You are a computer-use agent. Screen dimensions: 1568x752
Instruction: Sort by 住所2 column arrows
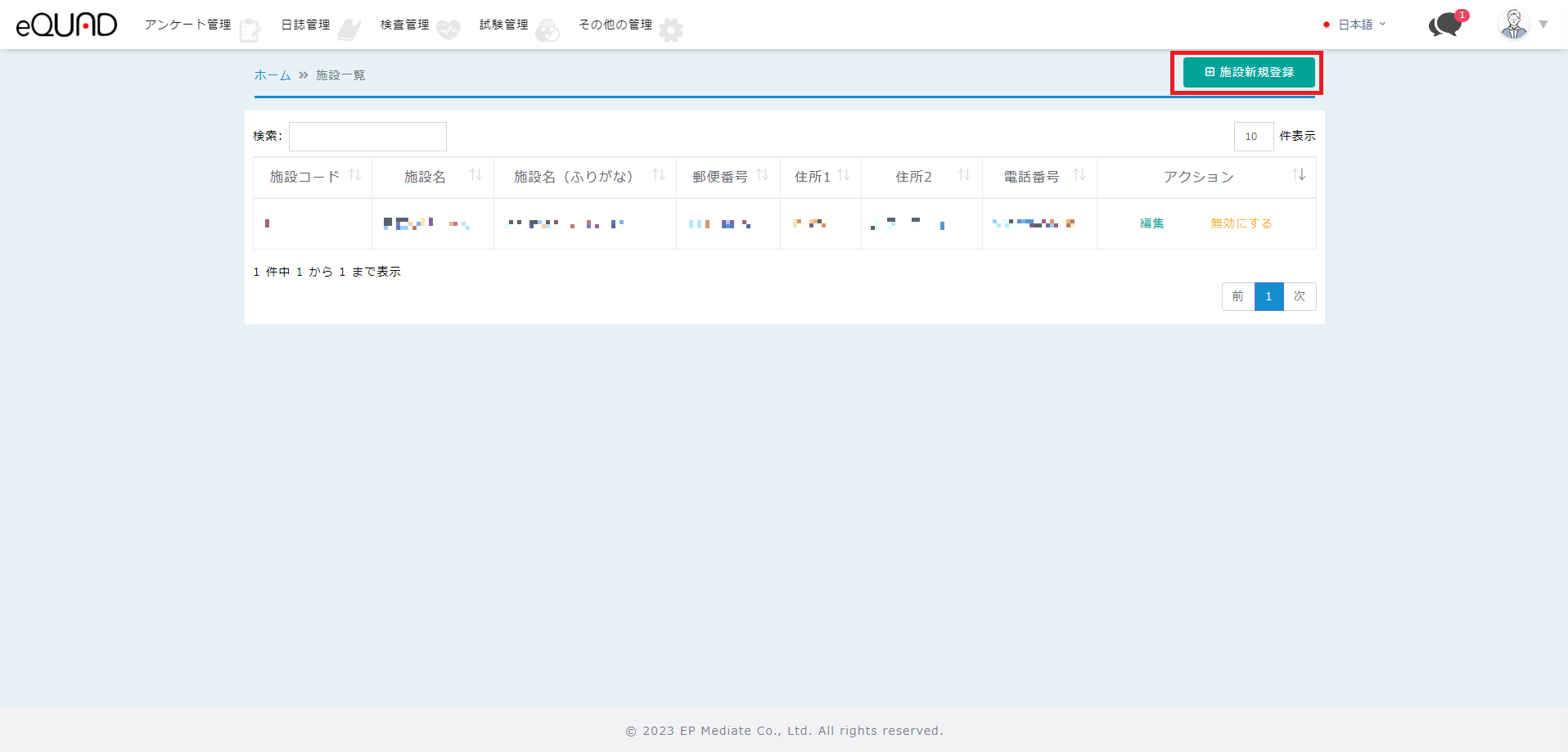[964, 176]
